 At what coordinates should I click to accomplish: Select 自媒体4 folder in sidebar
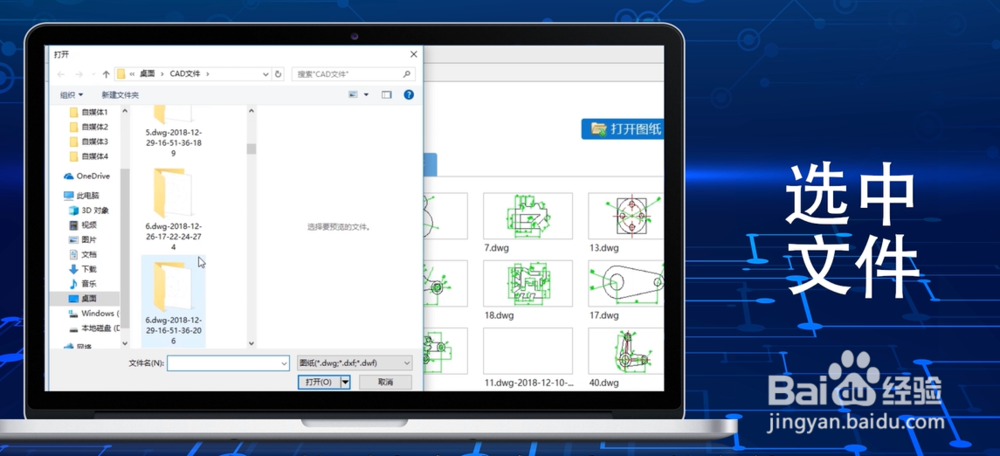click(89, 156)
